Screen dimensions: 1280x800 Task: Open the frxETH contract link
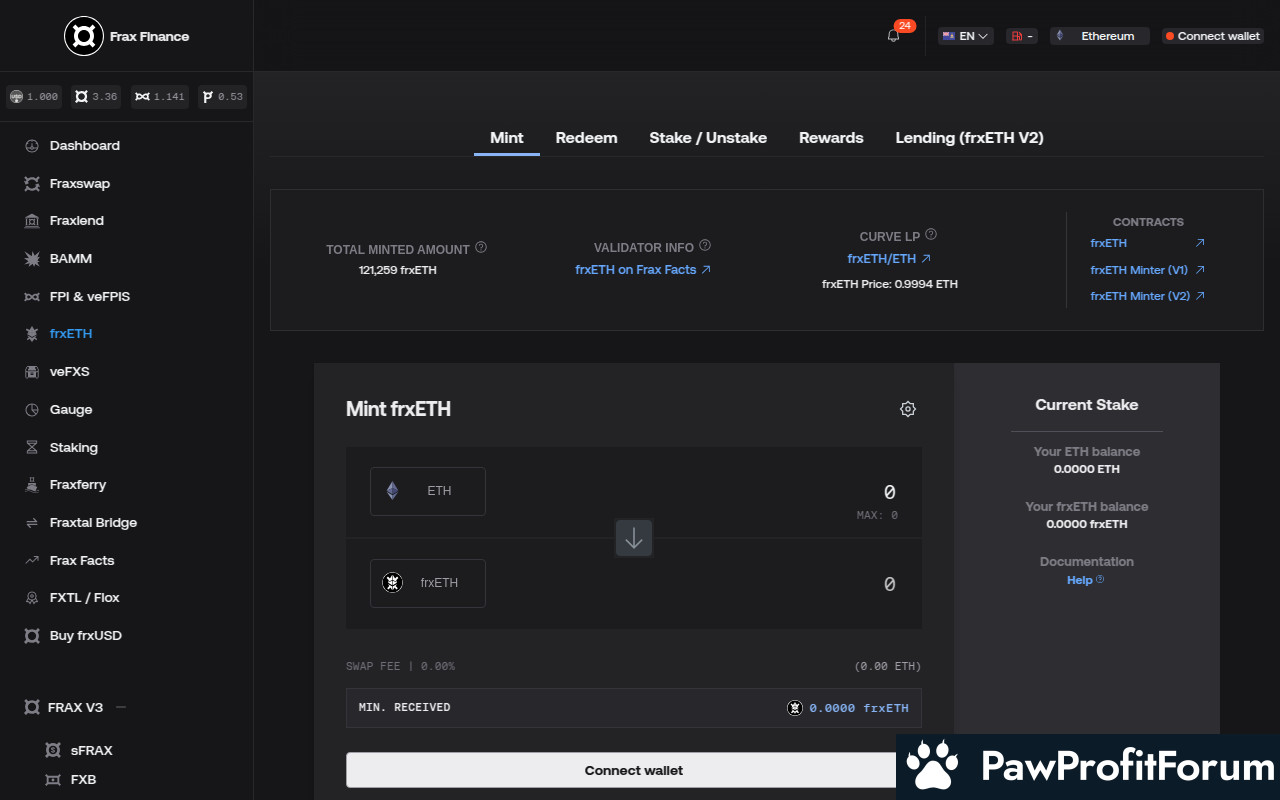click(1147, 243)
